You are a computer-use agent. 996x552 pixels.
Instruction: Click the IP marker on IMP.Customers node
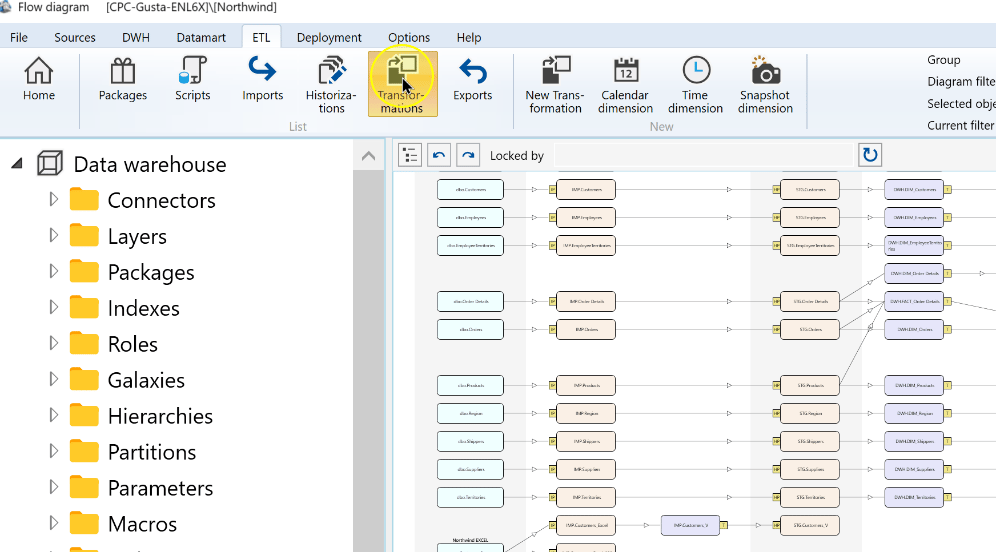[x=553, y=189]
